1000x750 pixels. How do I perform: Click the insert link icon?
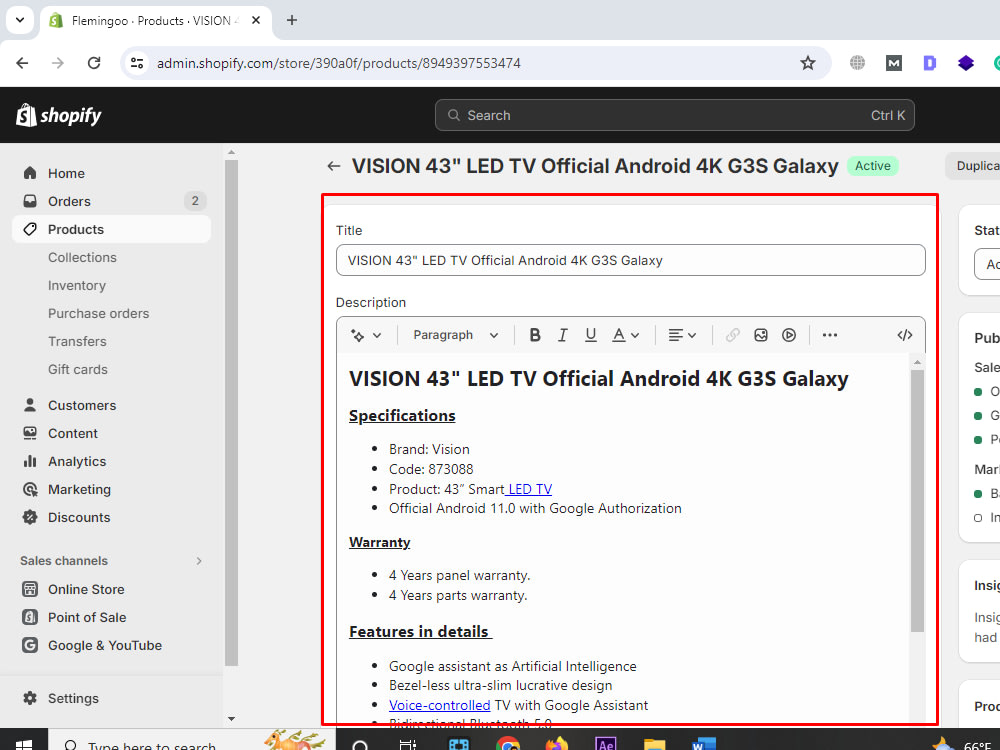coord(733,335)
